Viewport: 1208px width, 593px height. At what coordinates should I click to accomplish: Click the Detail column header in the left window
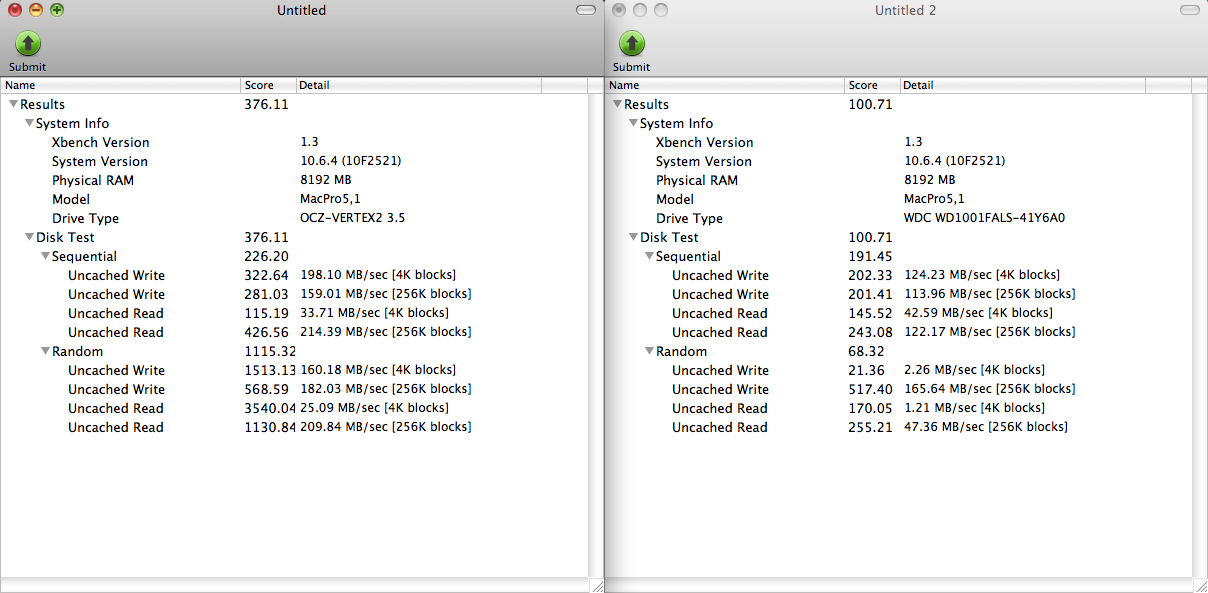pyautogui.click(x=314, y=85)
